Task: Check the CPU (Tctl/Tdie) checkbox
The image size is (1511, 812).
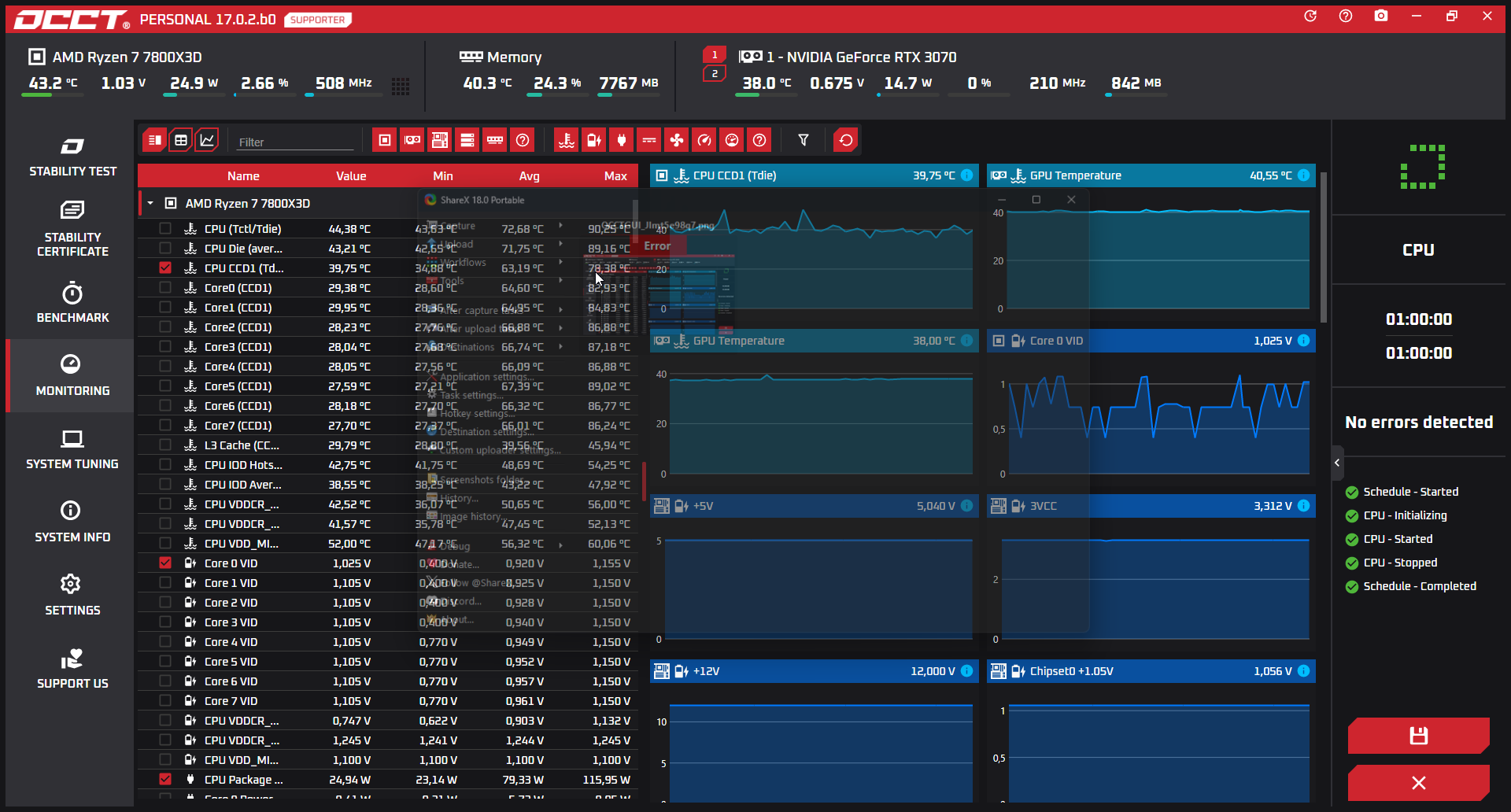Action: 165,228
